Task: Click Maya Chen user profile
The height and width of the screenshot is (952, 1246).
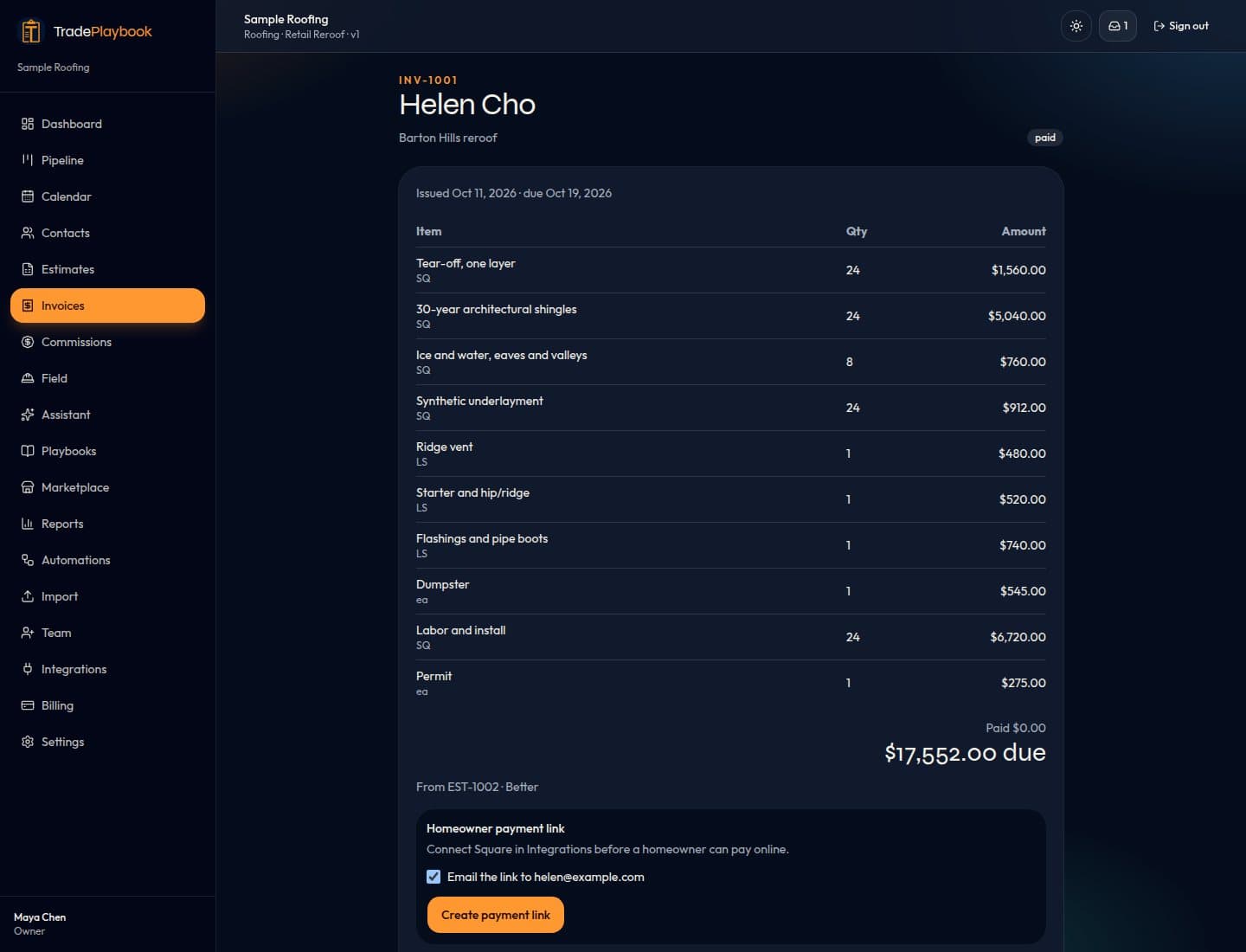Action: (x=40, y=923)
